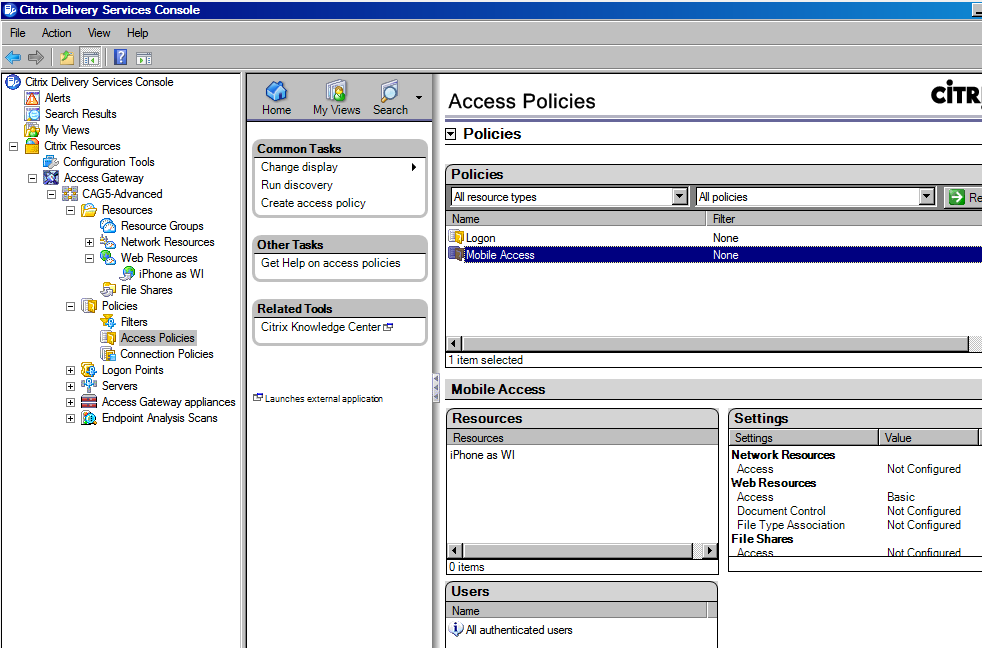Select Search Results tree node
The height and width of the screenshot is (648, 982).
pyautogui.click(x=80, y=114)
